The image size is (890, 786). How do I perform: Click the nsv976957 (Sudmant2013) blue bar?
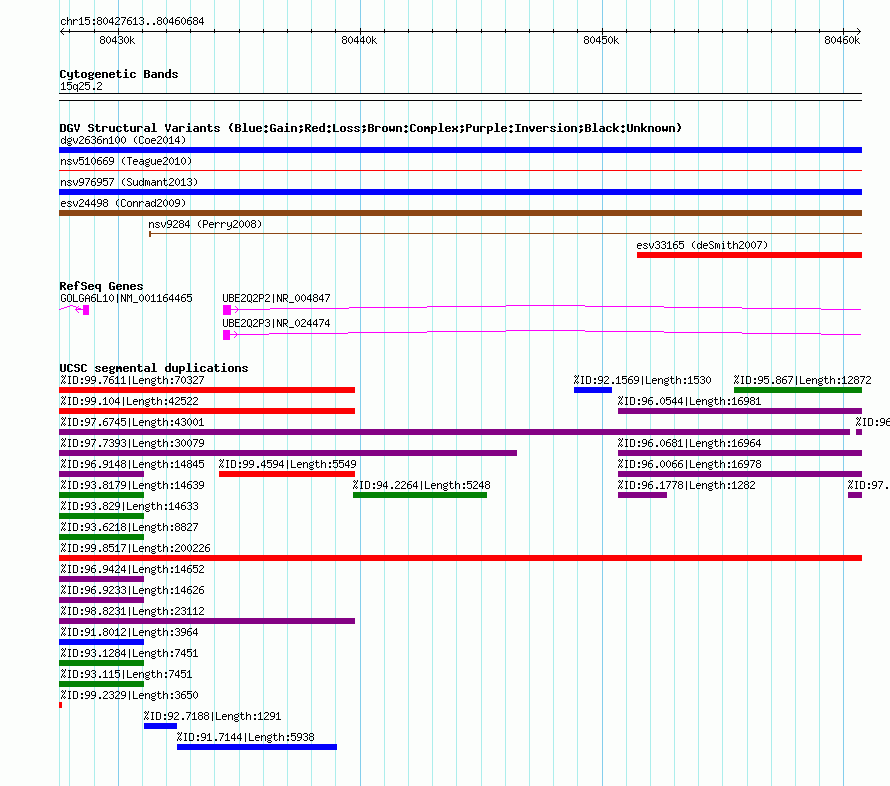[460, 192]
